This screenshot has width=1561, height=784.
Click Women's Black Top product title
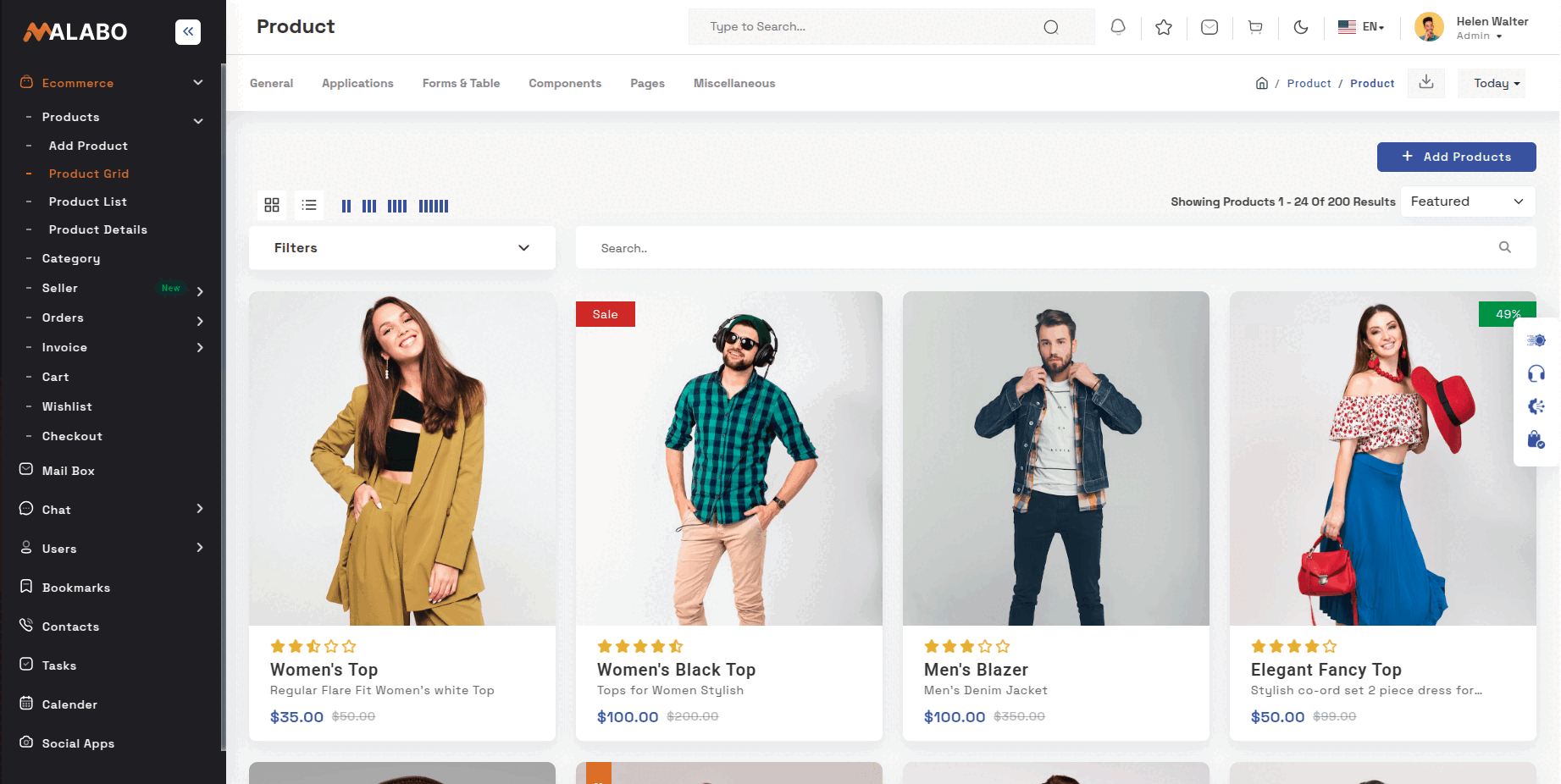[676, 670]
